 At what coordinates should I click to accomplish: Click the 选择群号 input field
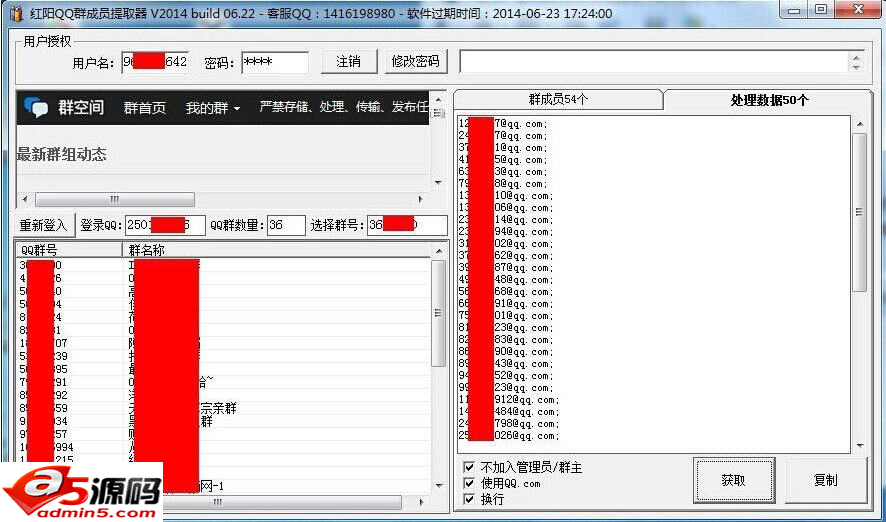tap(407, 225)
